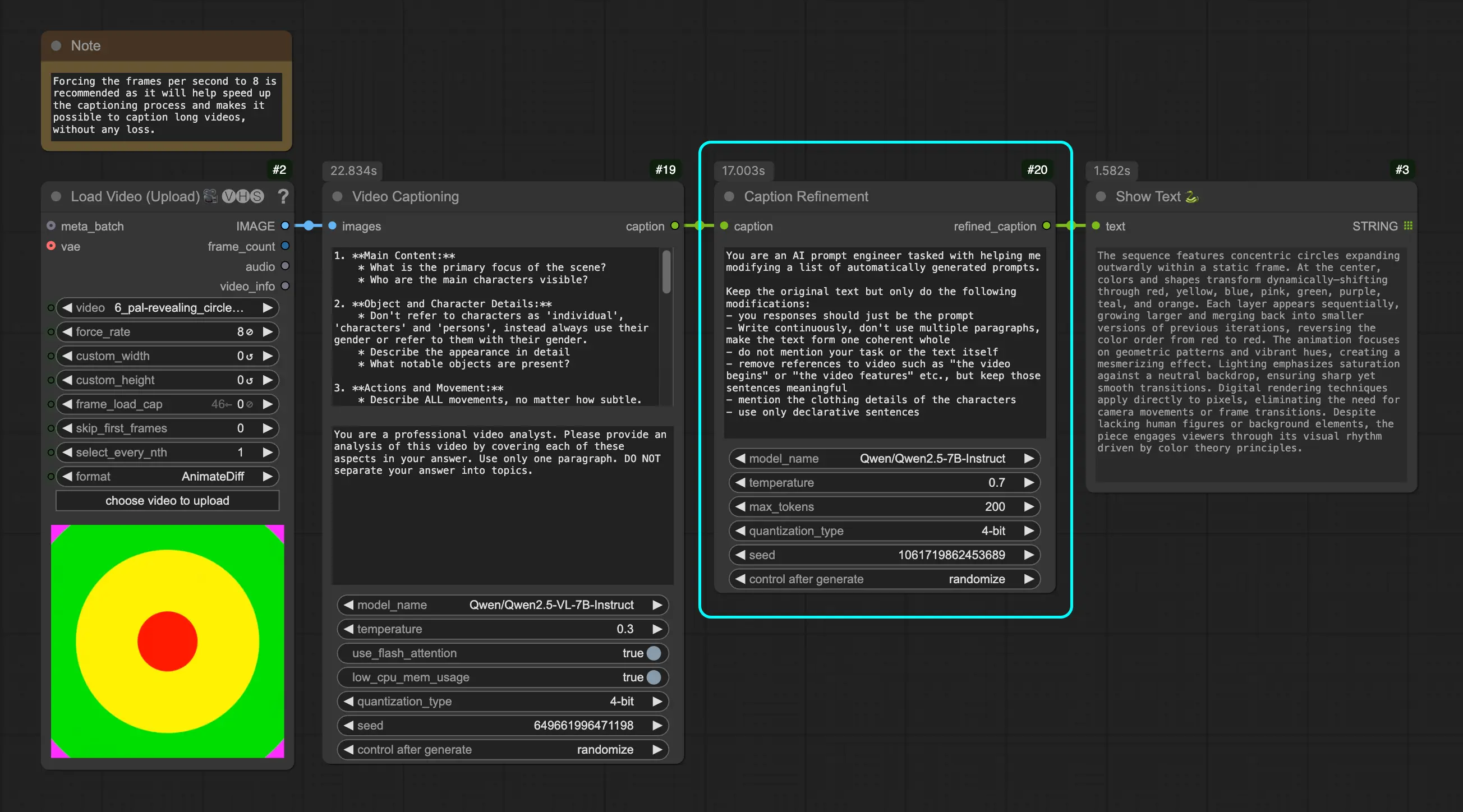Viewport: 1463px width, 812px height.
Task: Toggle low_cpu_mem_usage switch
Action: coord(654,677)
